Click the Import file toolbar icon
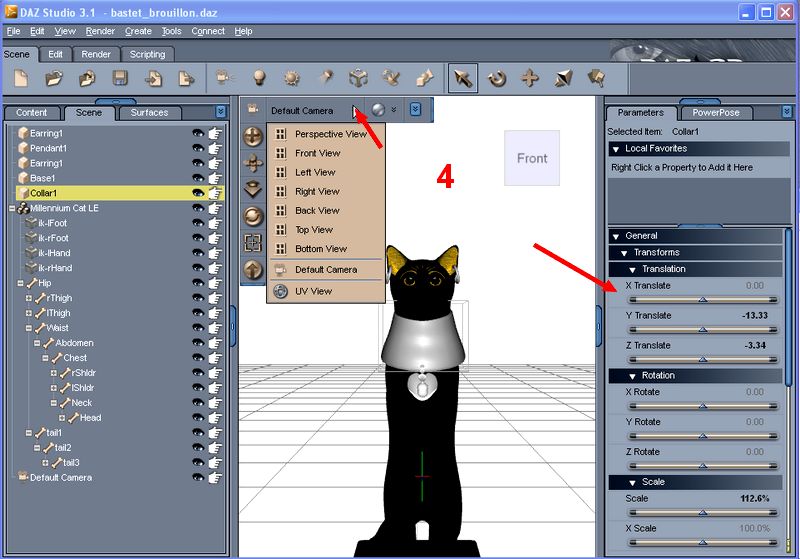 click(x=153, y=79)
